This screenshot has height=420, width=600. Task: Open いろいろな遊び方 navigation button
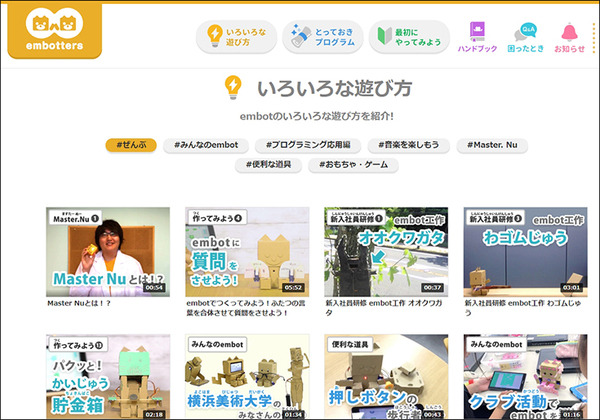pos(236,37)
